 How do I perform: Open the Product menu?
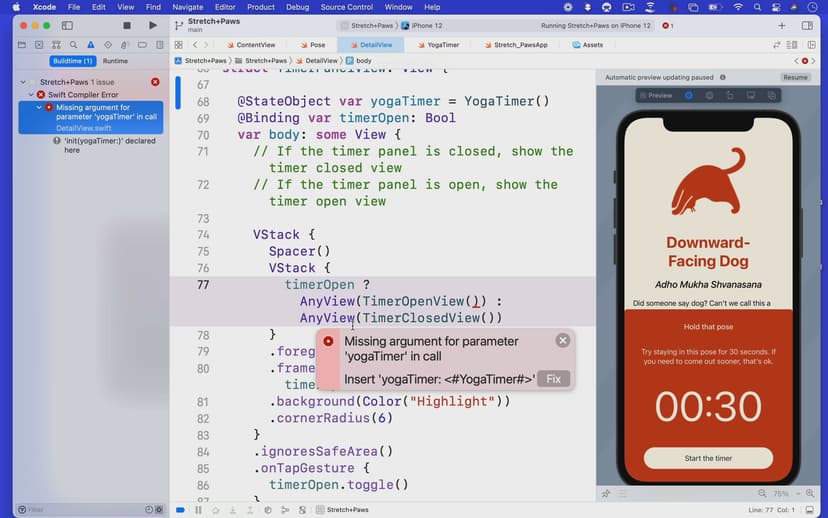(x=260, y=7)
